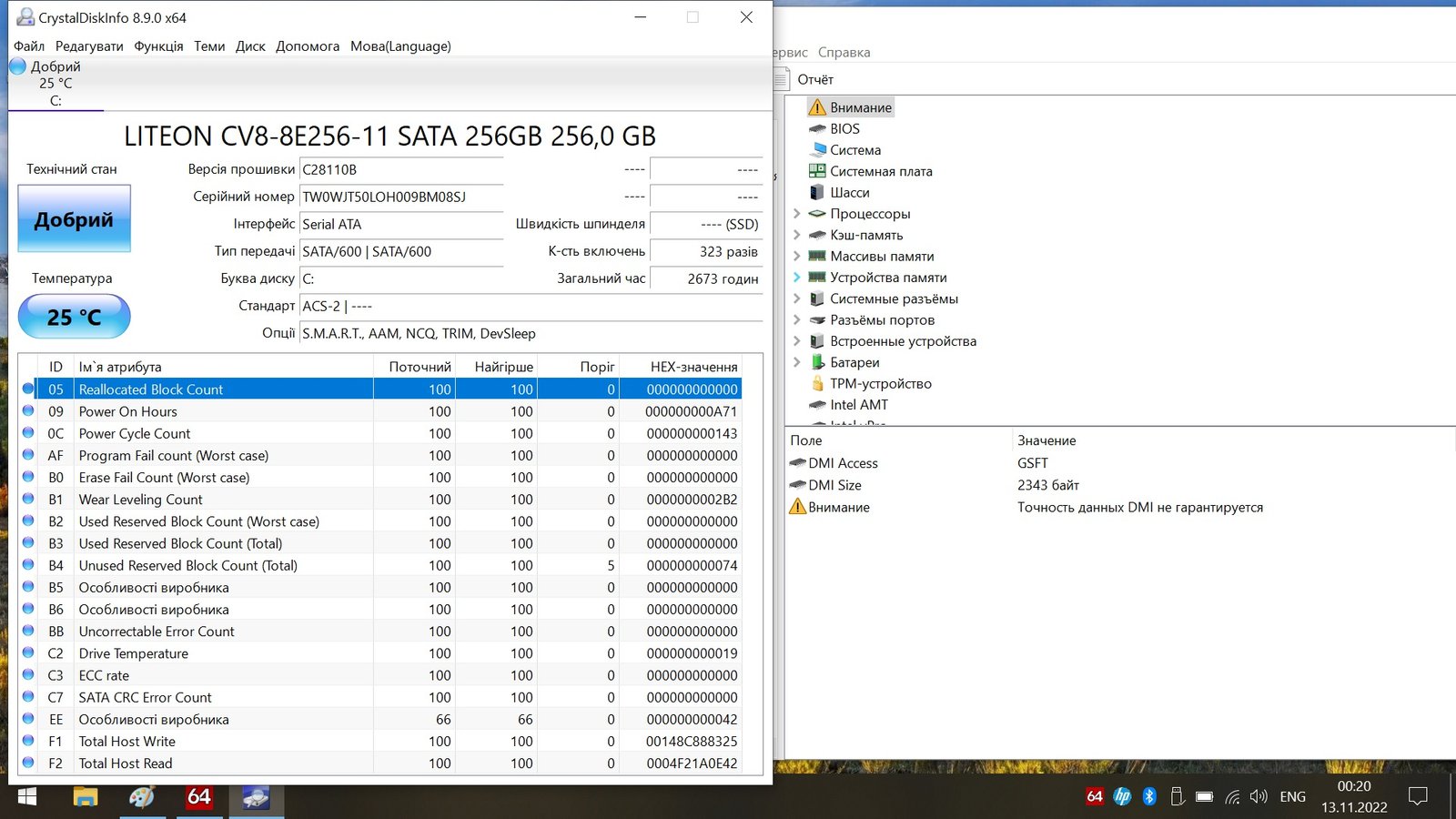Viewport: 1456px width, 819px height.
Task: Open AIDA64 from the taskbar
Action: [198, 798]
